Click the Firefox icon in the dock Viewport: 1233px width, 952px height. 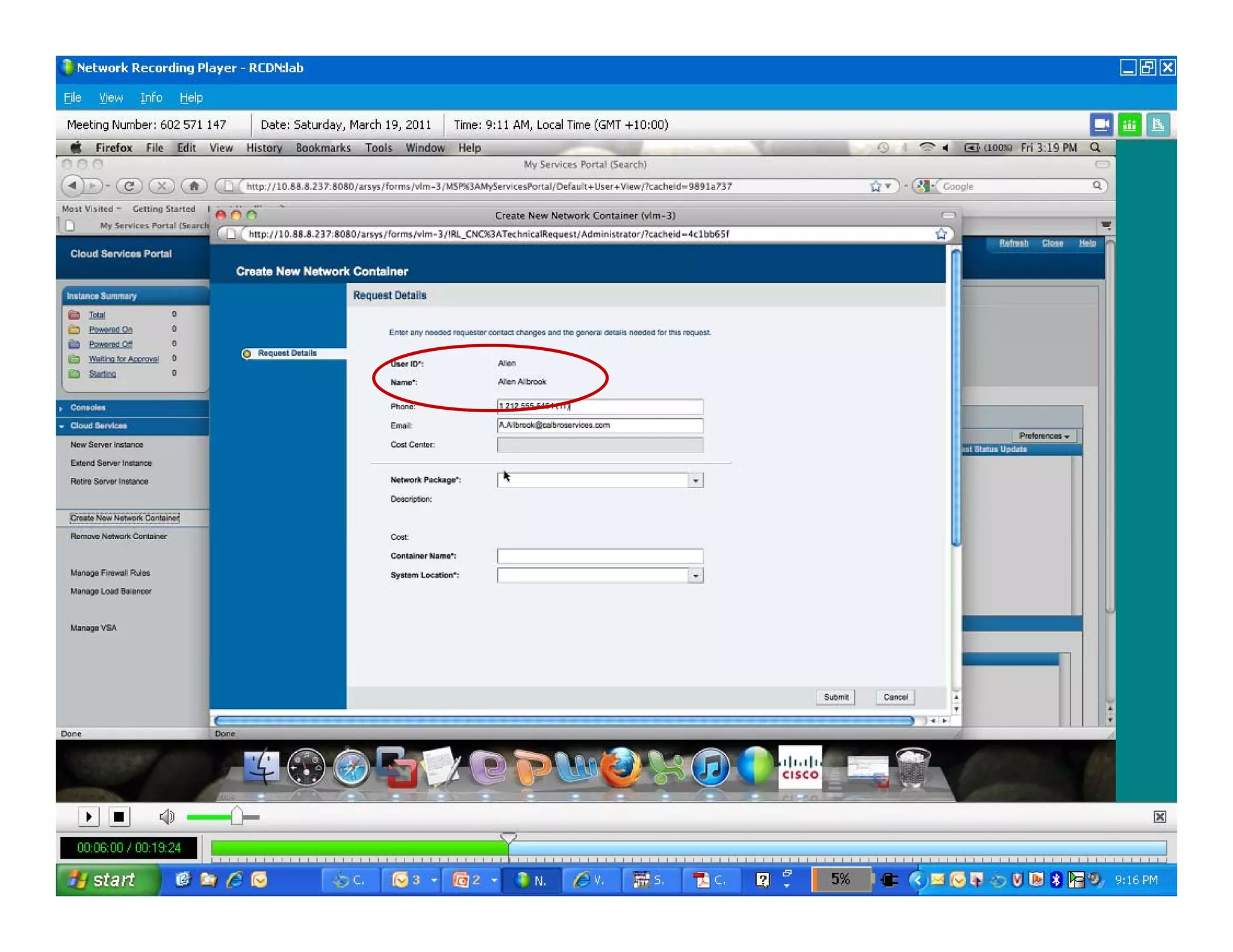click(620, 767)
